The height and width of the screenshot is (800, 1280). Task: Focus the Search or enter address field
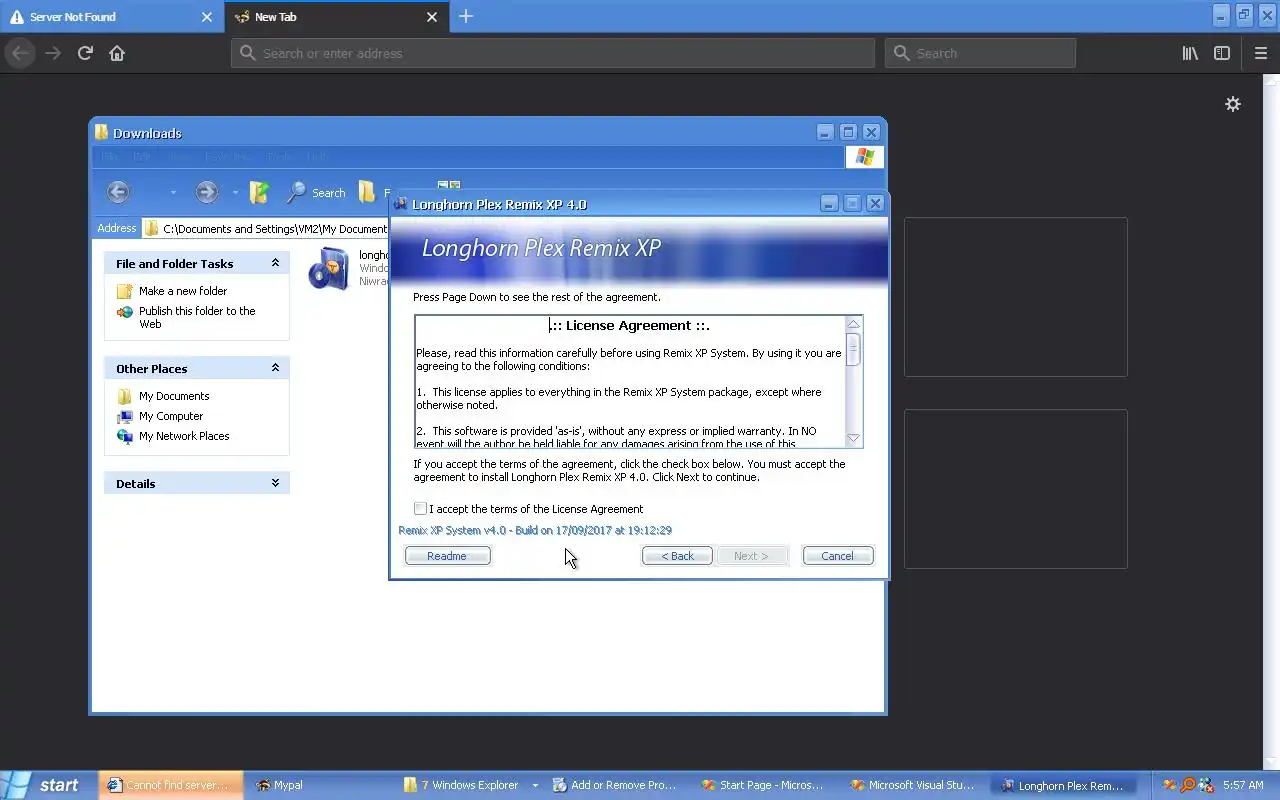pyautogui.click(x=553, y=53)
